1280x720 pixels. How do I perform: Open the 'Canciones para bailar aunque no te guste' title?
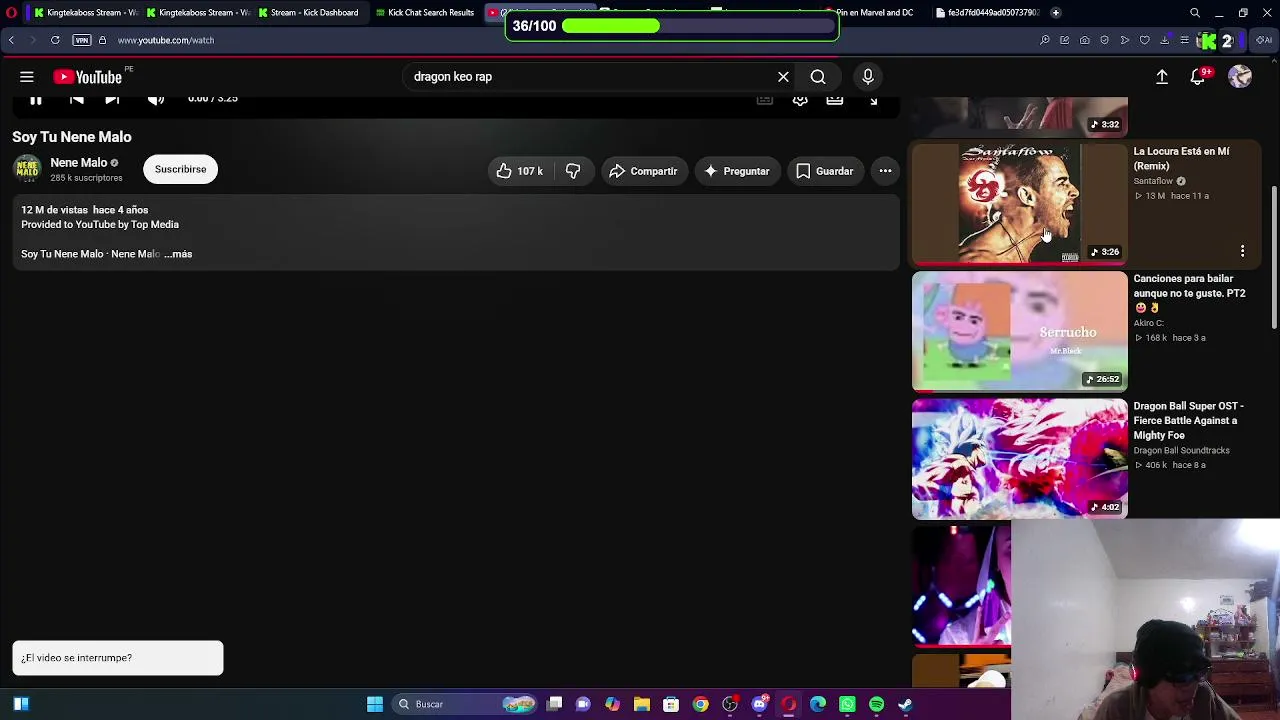(1189, 293)
